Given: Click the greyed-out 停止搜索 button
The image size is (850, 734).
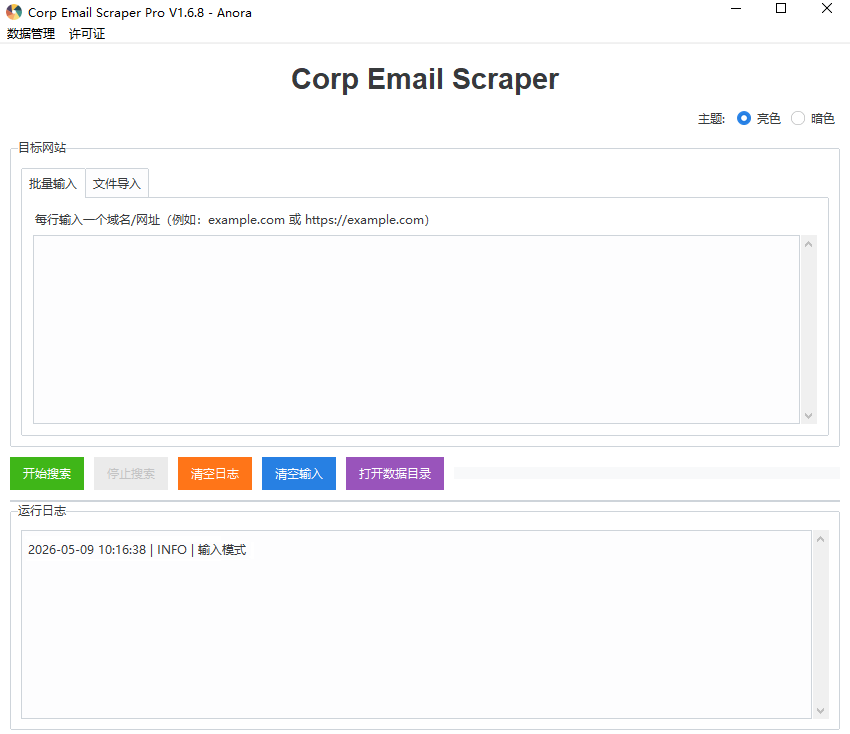Looking at the screenshot, I should tap(131, 473).
